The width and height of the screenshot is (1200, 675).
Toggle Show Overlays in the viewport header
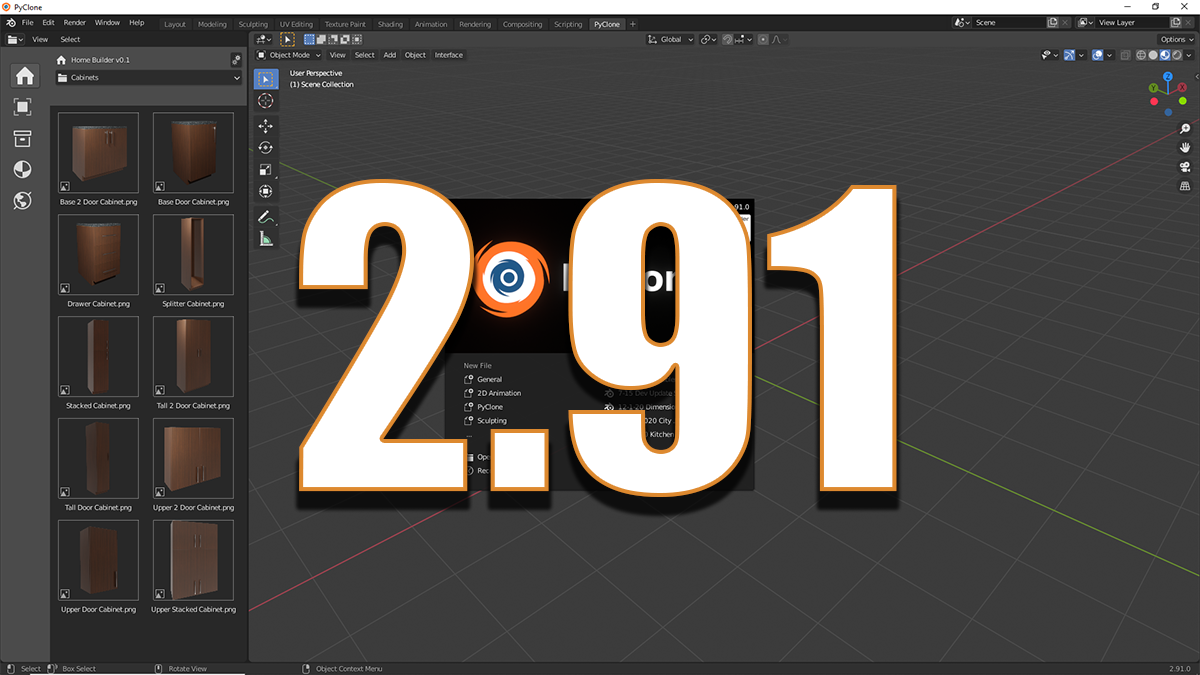(1069, 55)
